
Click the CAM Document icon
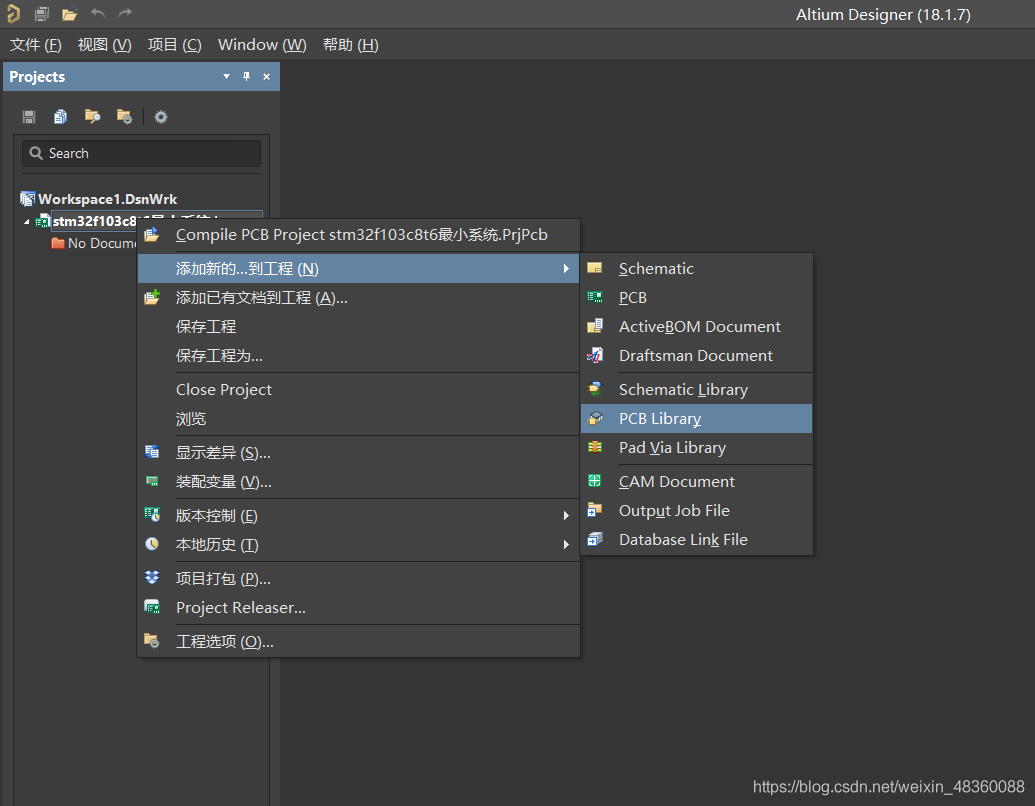coord(595,481)
